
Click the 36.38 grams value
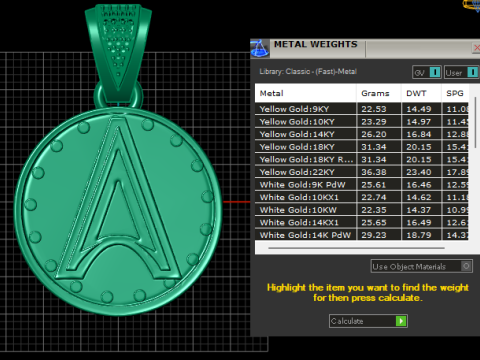click(374, 172)
